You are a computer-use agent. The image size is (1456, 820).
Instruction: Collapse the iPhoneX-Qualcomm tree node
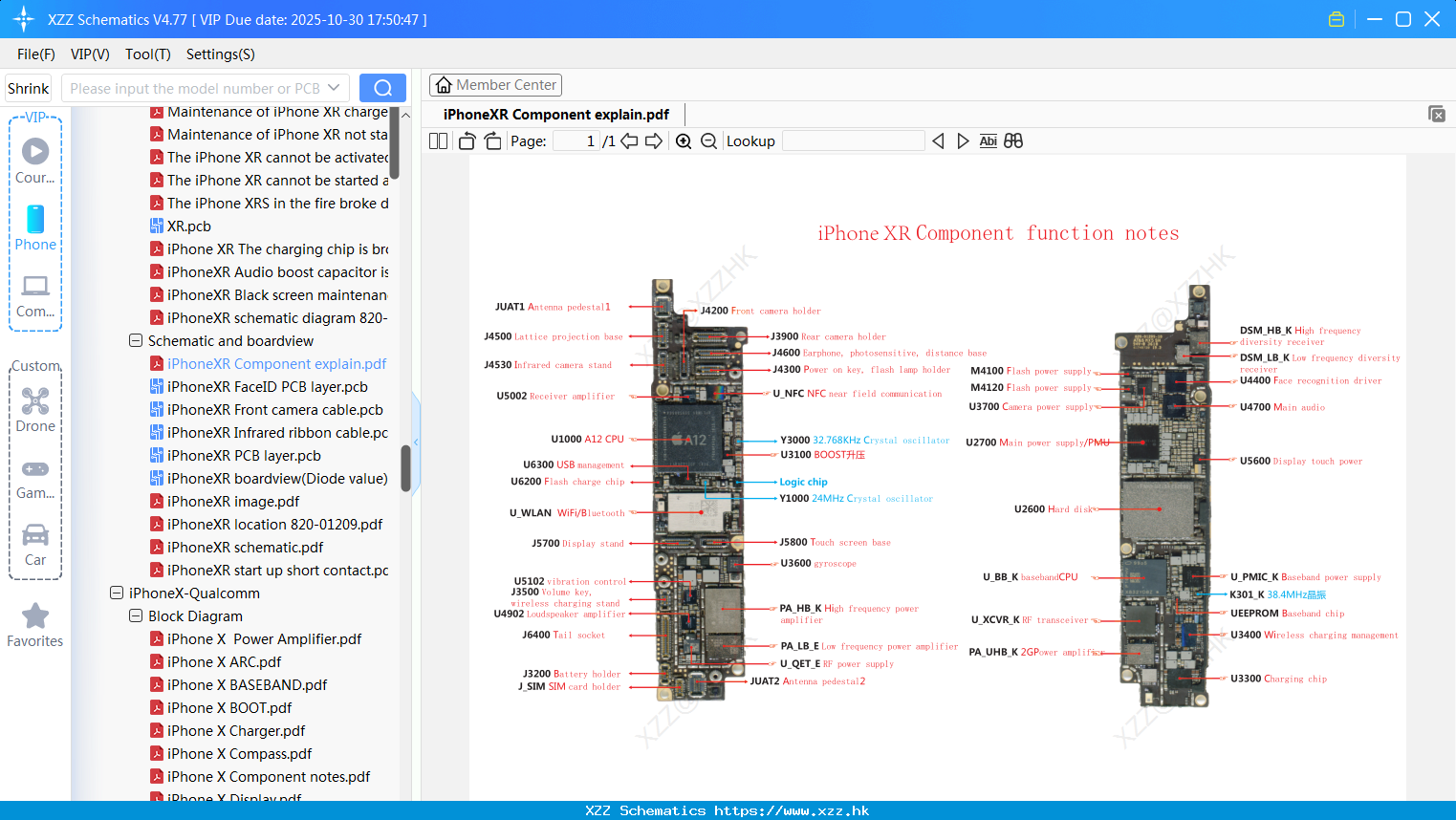pyautogui.click(x=117, y=593)
